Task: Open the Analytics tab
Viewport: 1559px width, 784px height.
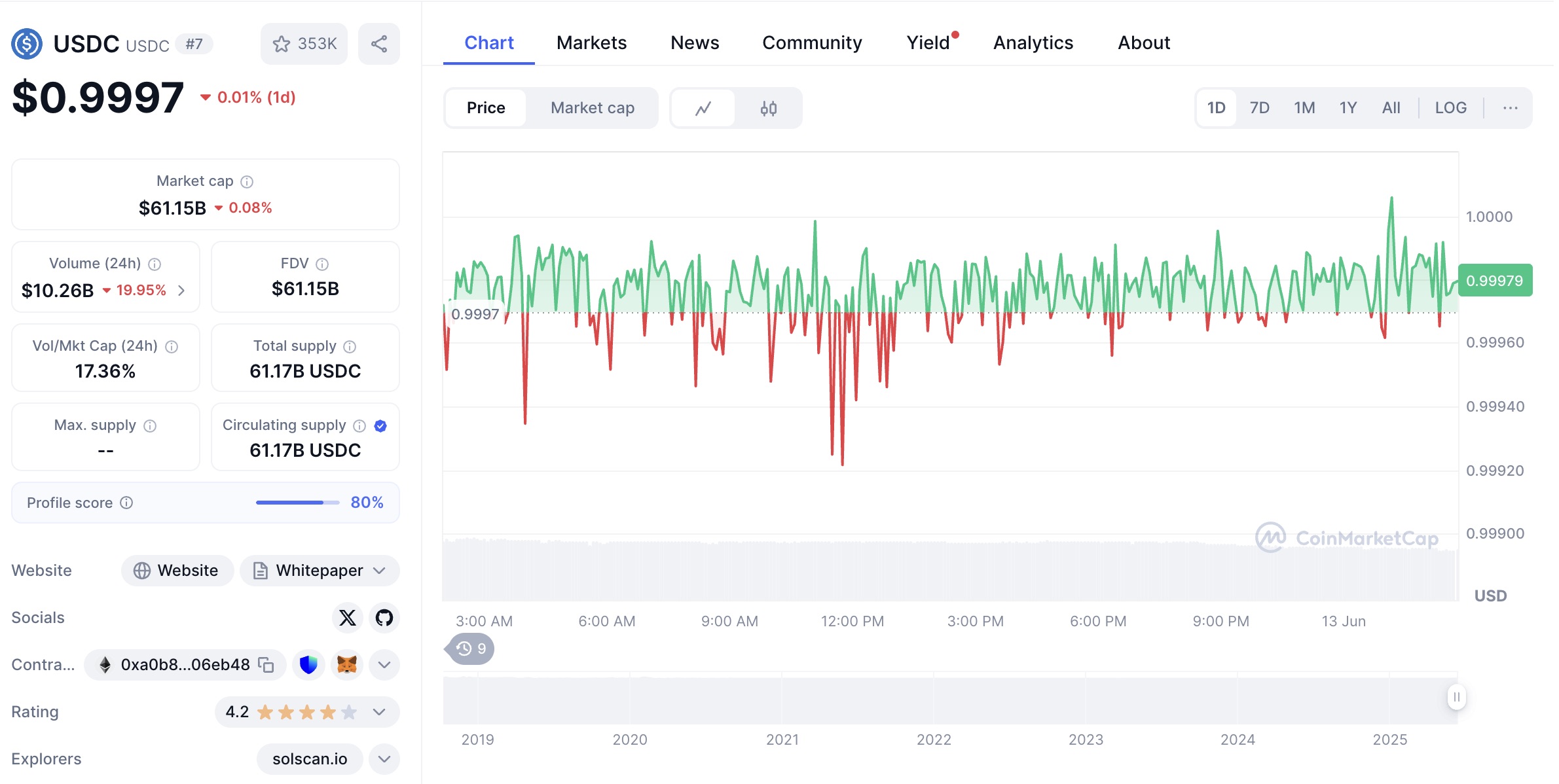Action: pyautogui.click(x=1033, y=43)
